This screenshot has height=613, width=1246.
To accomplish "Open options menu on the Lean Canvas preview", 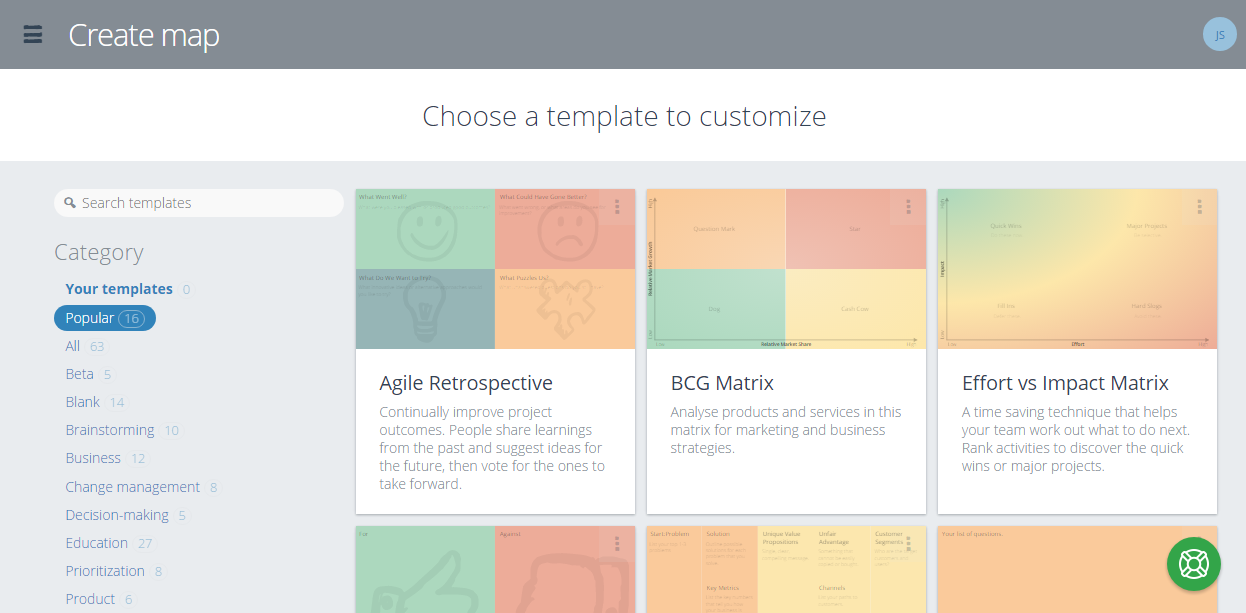I will point(908,542).
